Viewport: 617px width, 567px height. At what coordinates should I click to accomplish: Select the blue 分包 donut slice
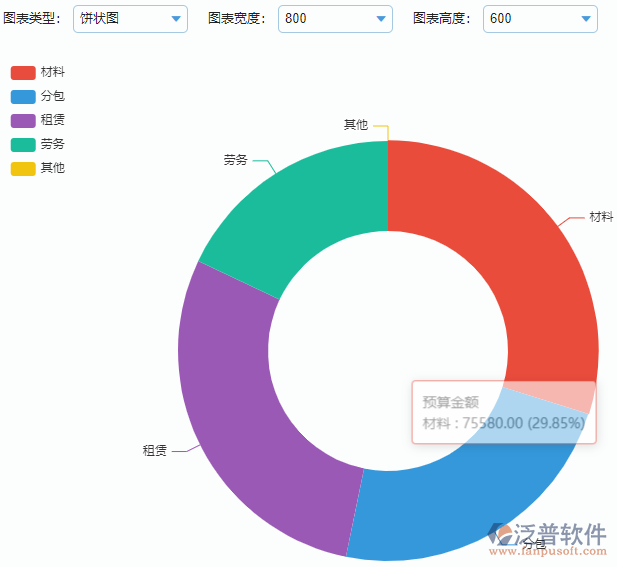[x=450, y=510]
